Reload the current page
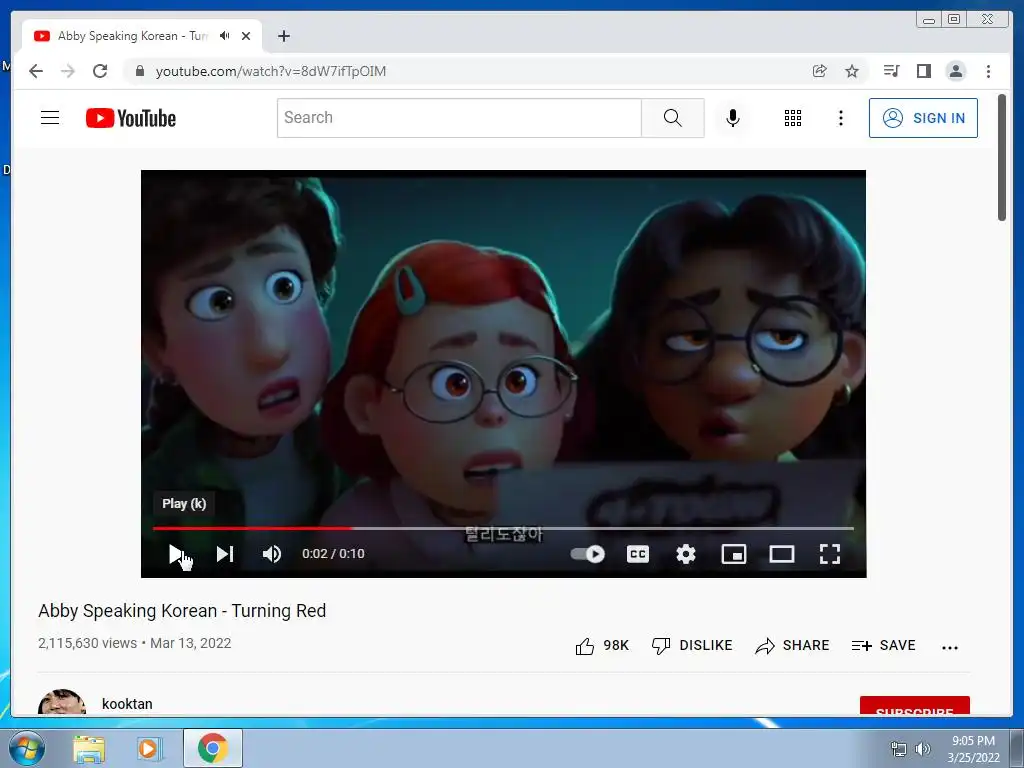The height and width of the screenshot is (768, 1024). pos(100,71)
